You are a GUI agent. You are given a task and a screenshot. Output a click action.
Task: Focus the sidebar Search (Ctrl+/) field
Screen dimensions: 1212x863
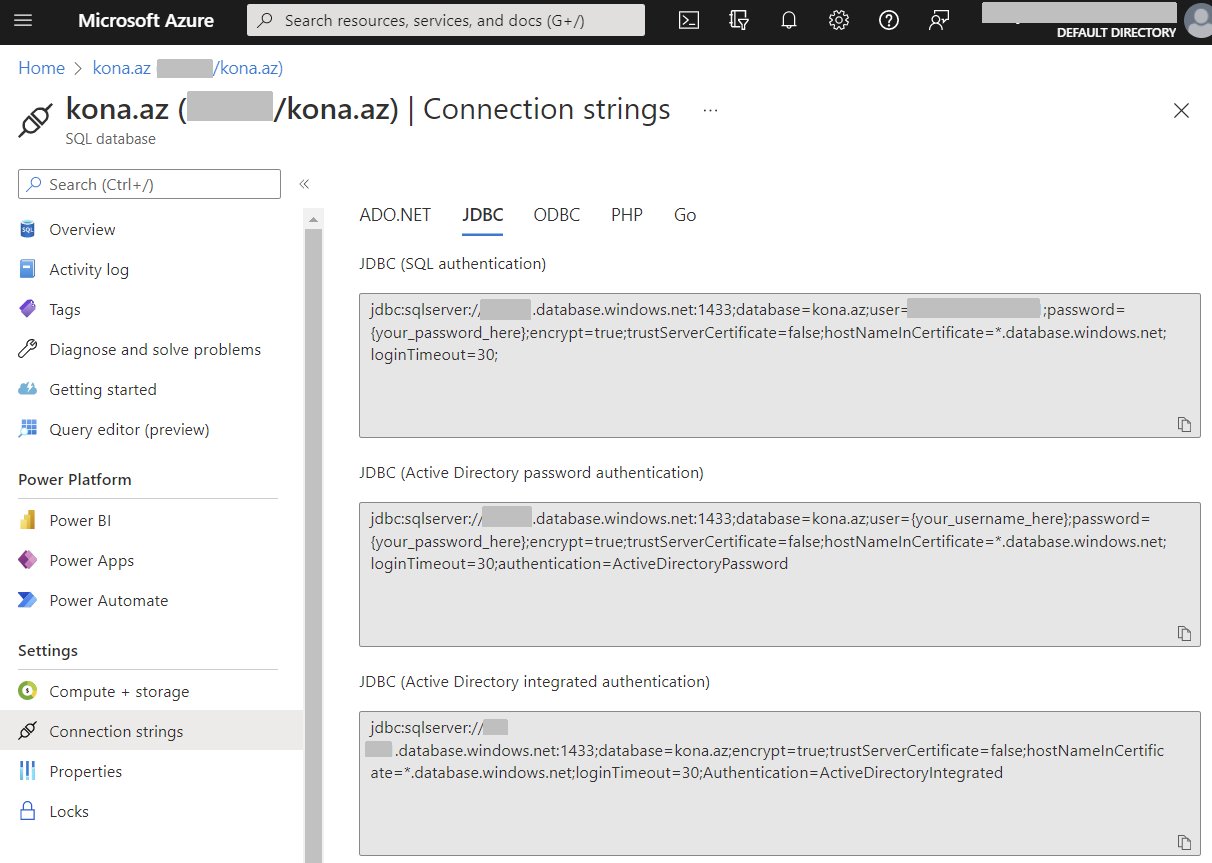149,184
